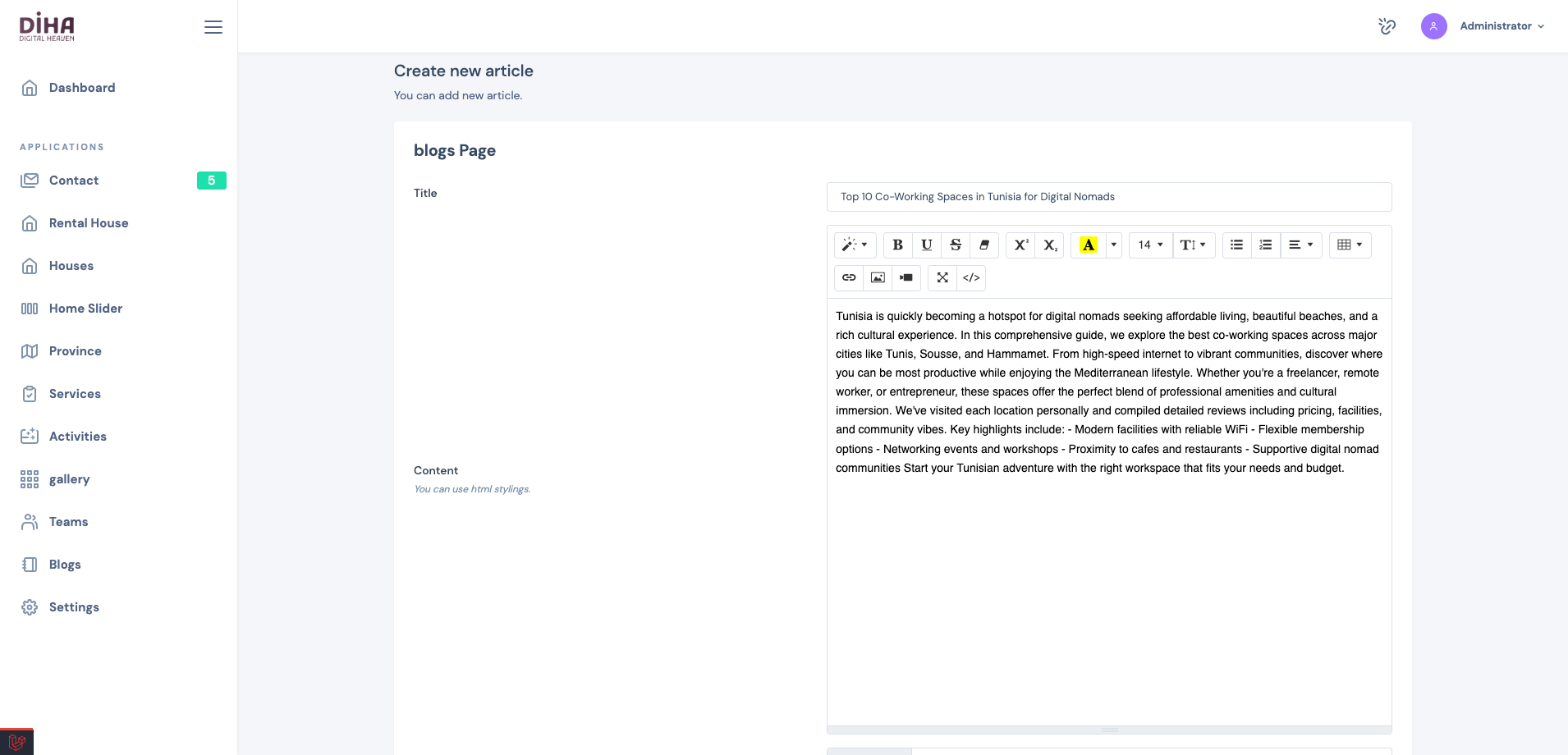Click the purple user avatar

point(1433,26)
